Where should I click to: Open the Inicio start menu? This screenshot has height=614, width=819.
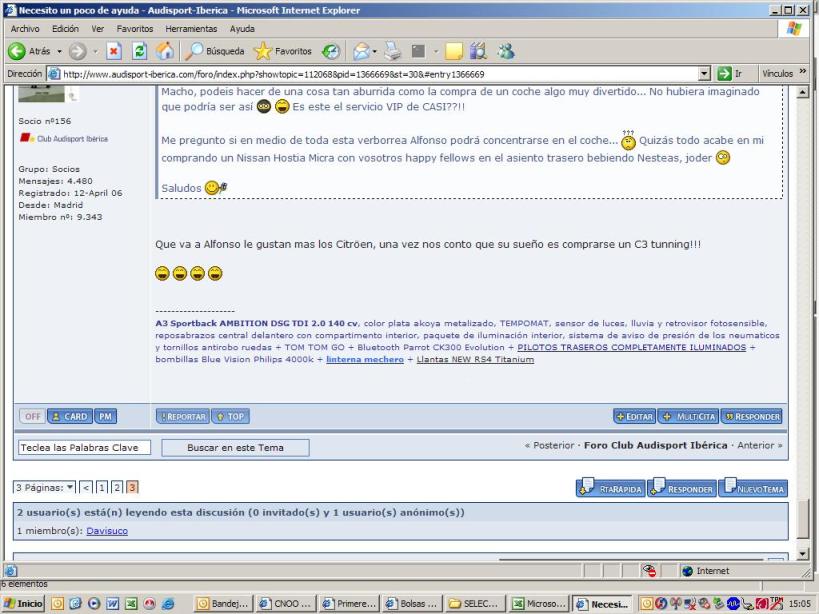click(24, 604)
